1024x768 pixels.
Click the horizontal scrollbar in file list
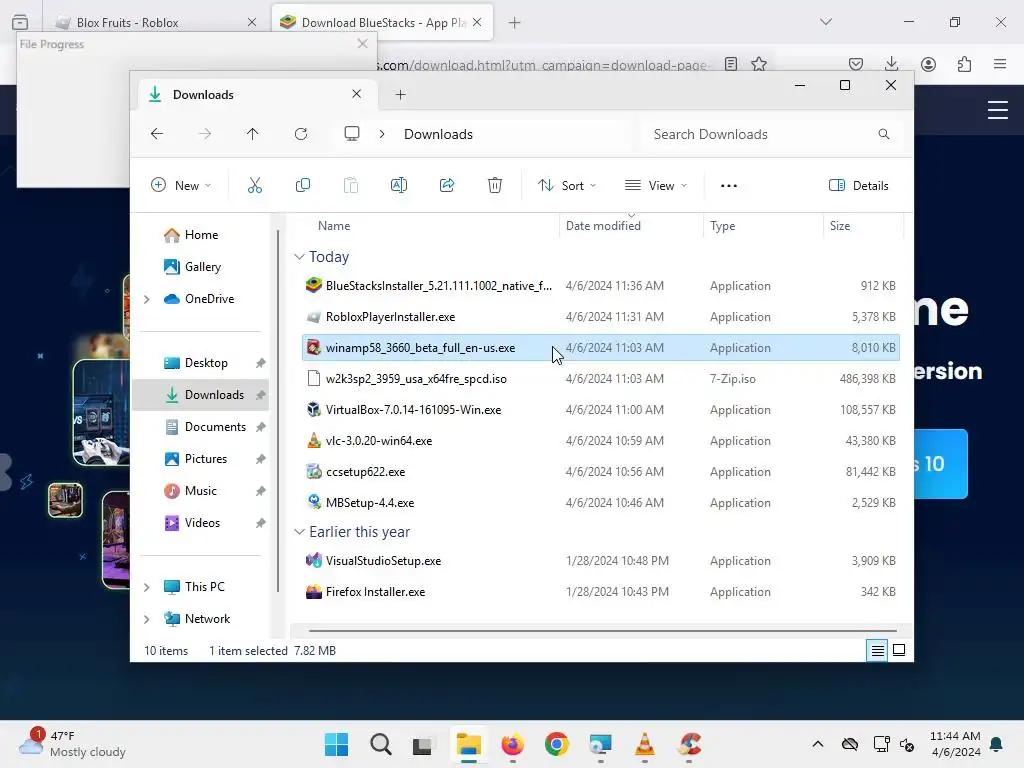pyautogui.click(x=602, y=631)
